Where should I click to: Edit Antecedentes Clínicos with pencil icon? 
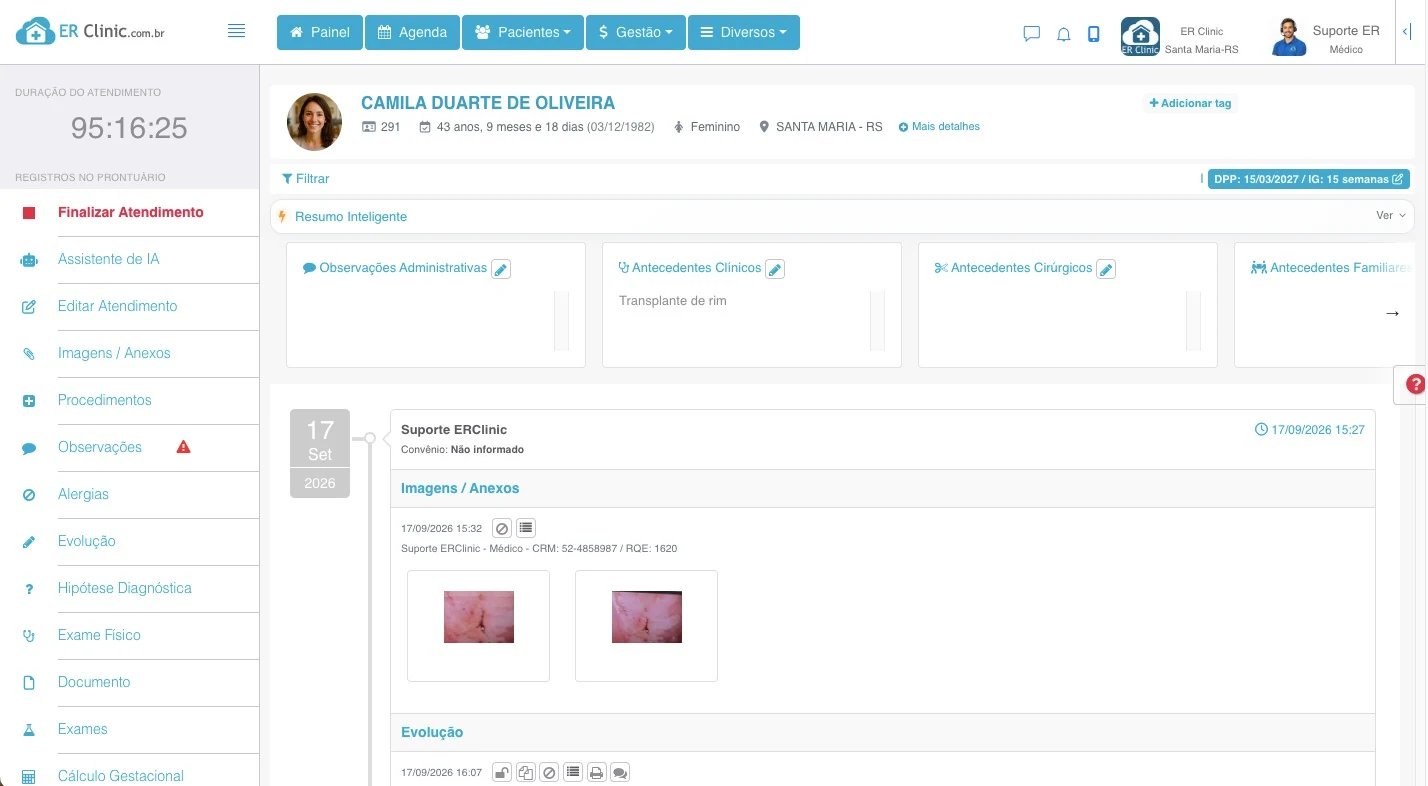775,269
